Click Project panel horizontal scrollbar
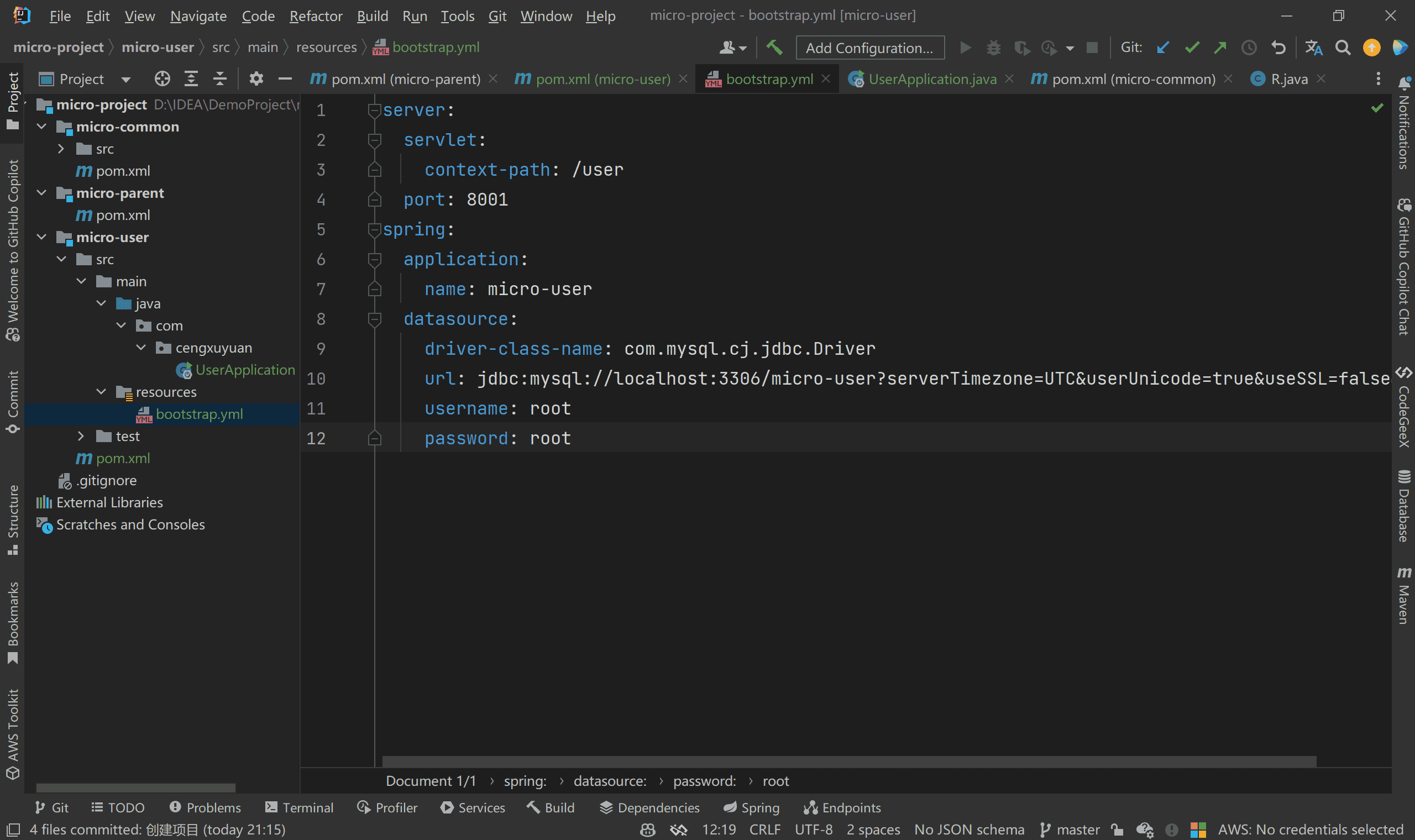Image resolution: width=1415 pixels, height=840 pixels. (x=136, y=788)
